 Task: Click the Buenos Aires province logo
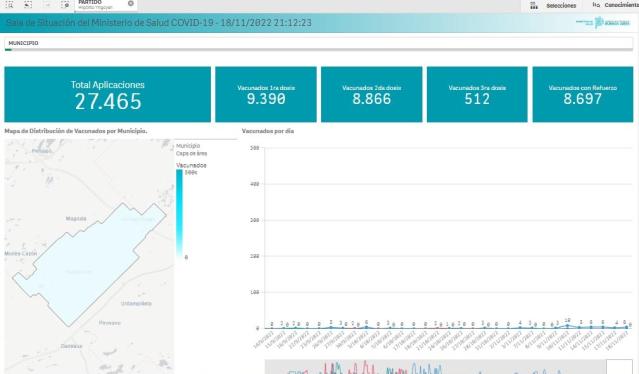coord(603,22)
